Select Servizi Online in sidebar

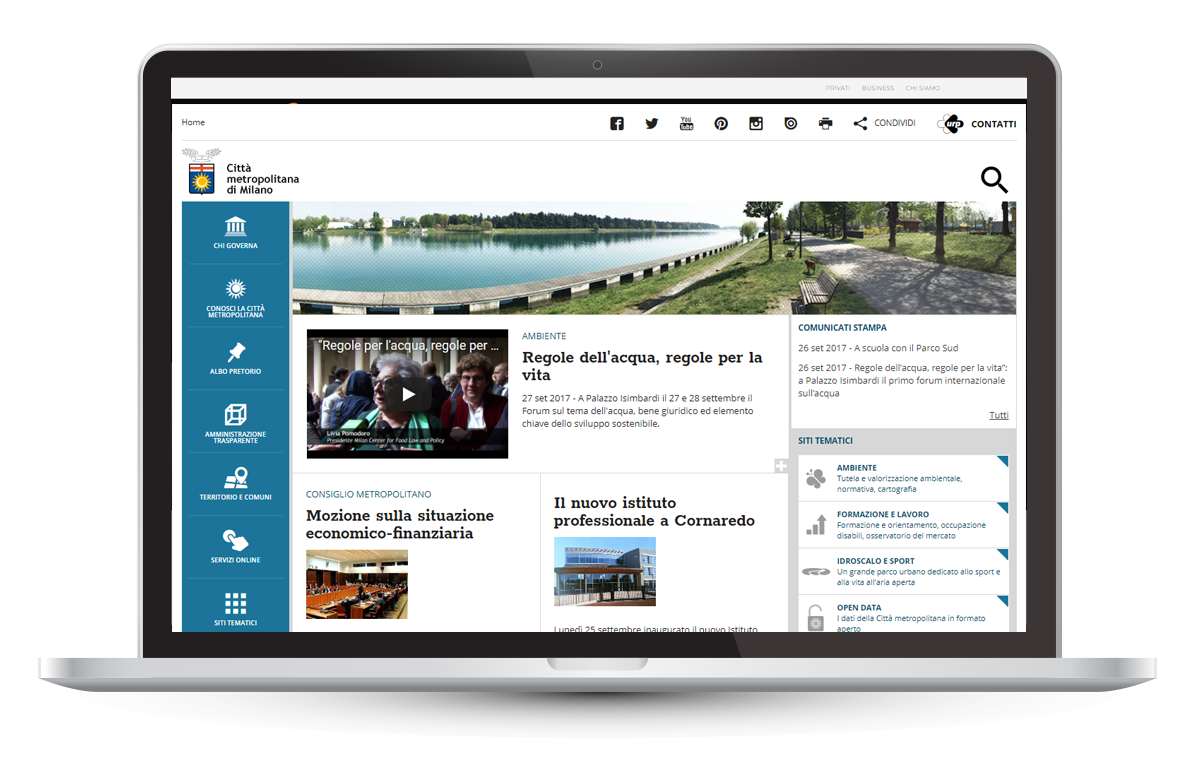click(x=235, y=546)
